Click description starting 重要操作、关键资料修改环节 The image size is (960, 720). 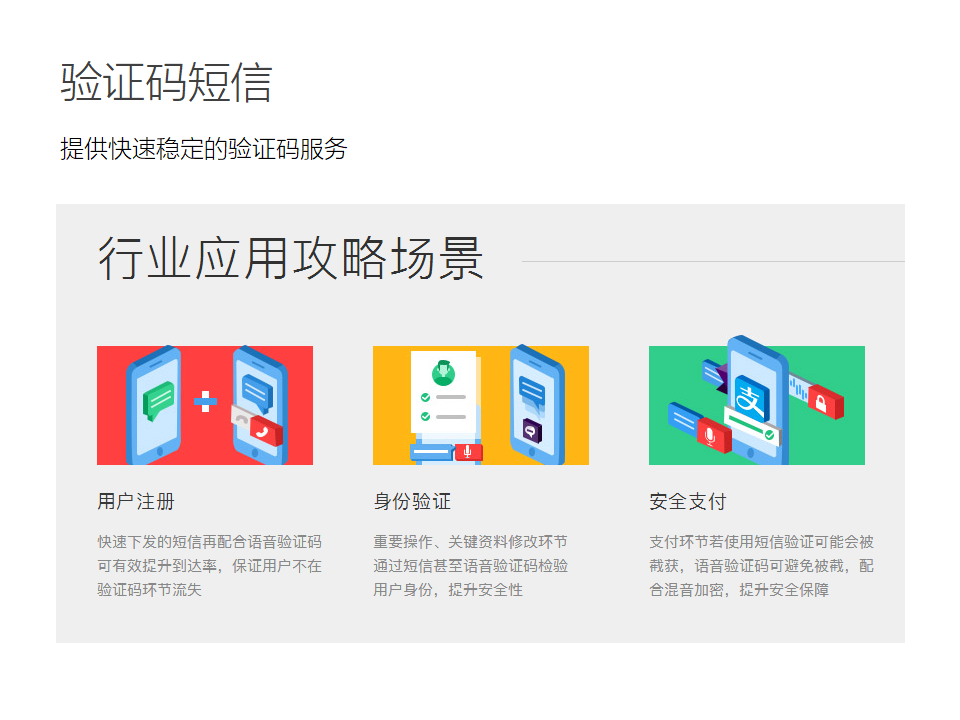click(470, 566)
